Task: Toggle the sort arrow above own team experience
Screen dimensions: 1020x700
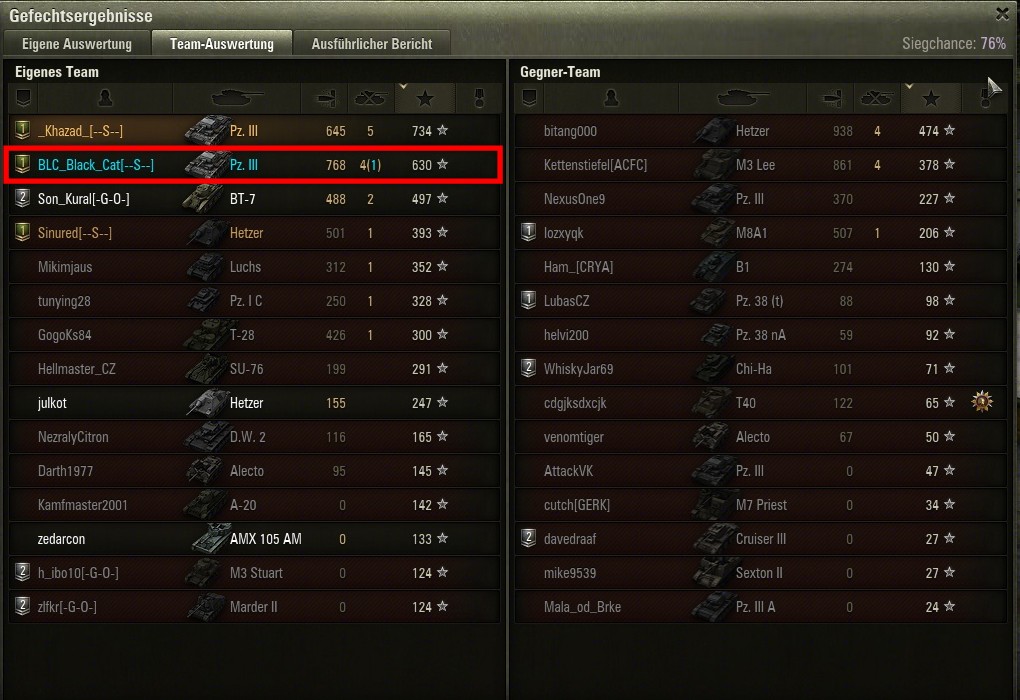Action: [x=403, y=86]
